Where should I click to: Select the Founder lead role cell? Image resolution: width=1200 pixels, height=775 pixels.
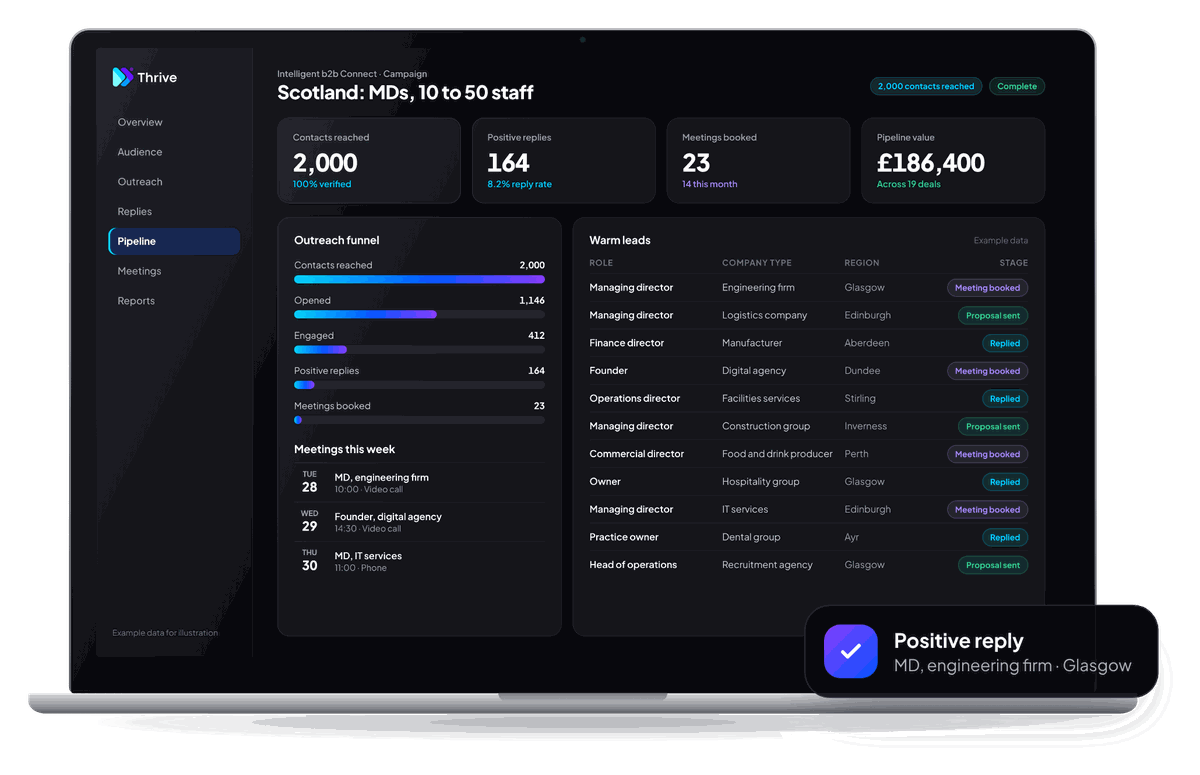[x=609, y=371]
